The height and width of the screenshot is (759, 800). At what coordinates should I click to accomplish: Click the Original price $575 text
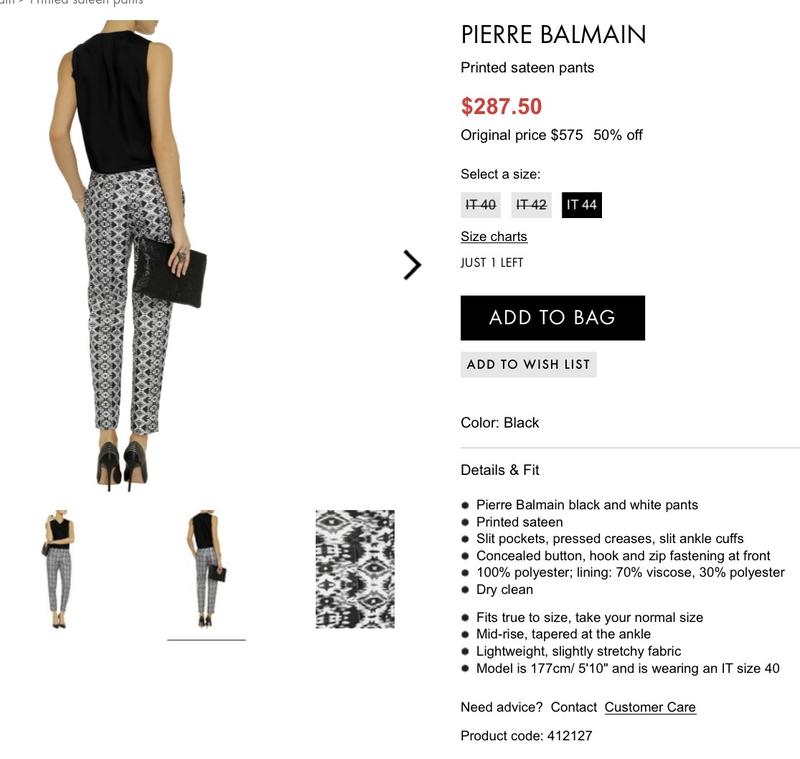pyautogui.click(x=521, y=135)
